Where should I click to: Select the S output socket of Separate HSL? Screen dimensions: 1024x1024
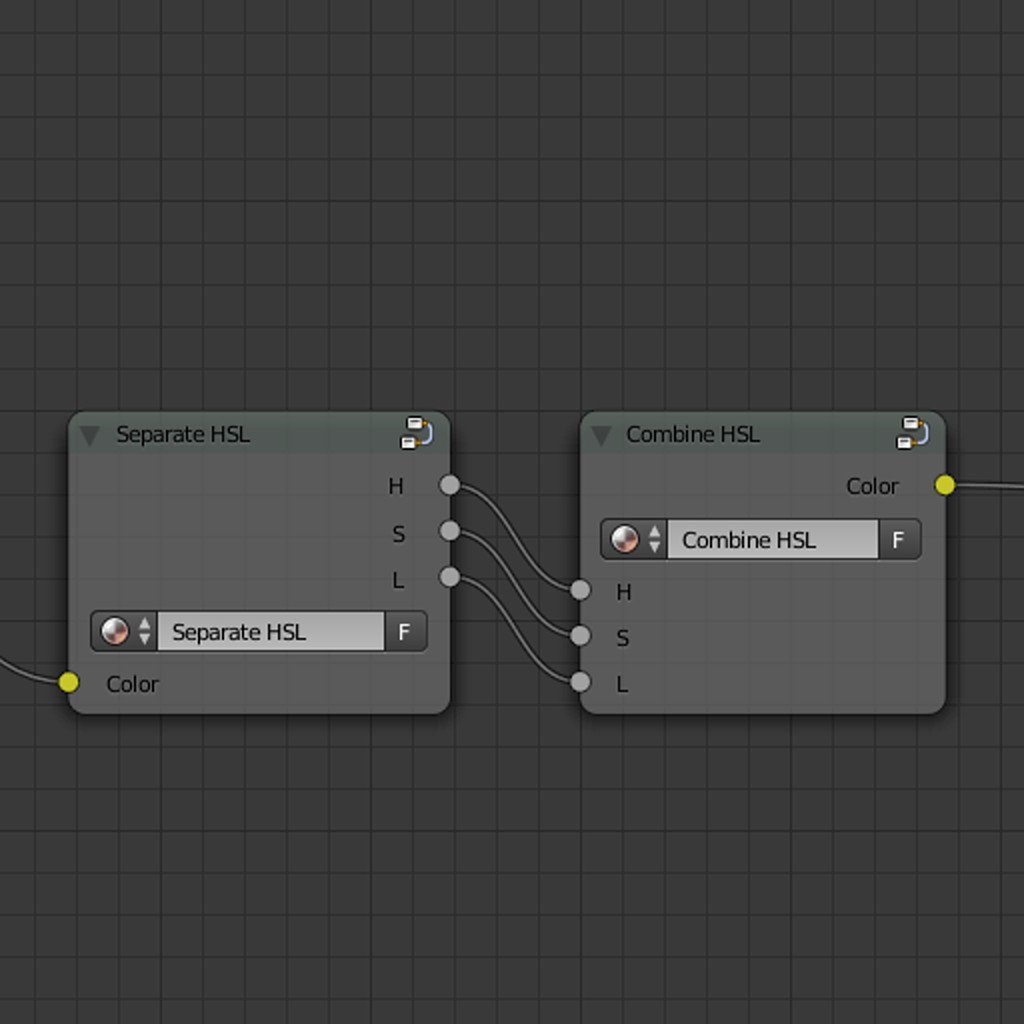(x=450, y=530)
